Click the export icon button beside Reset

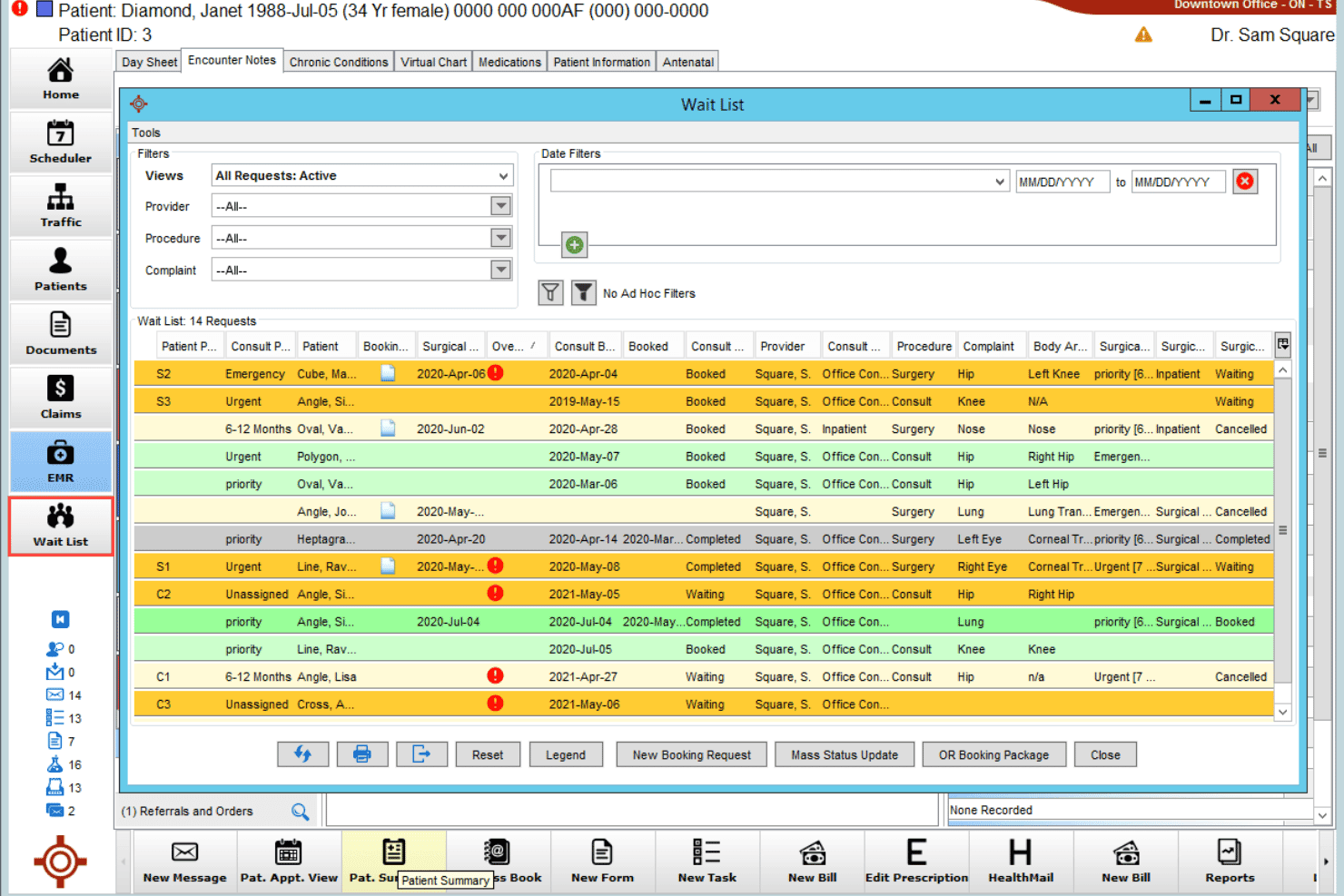tap(421, 754)
